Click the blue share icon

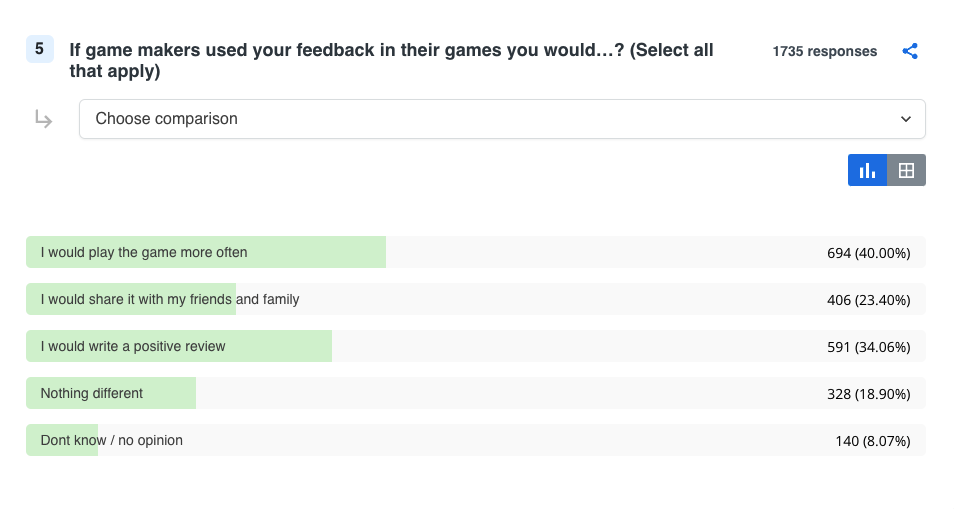coord(910,51)
